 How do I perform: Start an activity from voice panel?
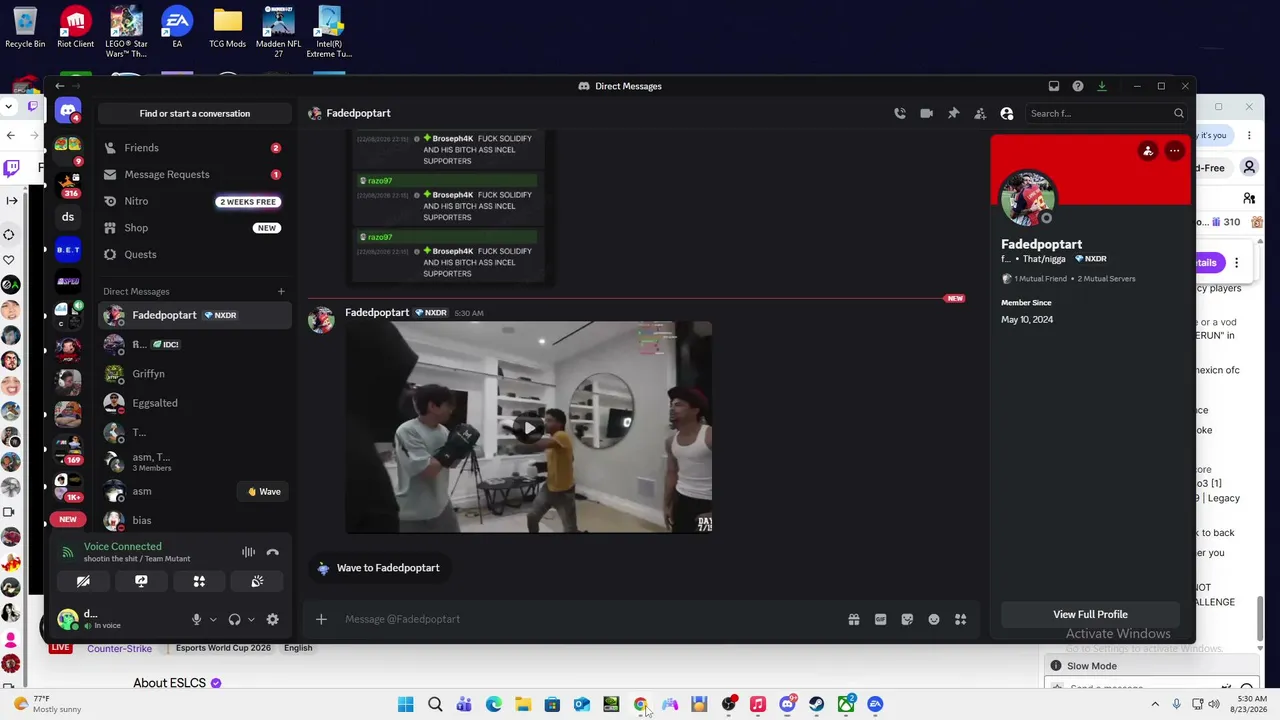coord(199,581)
